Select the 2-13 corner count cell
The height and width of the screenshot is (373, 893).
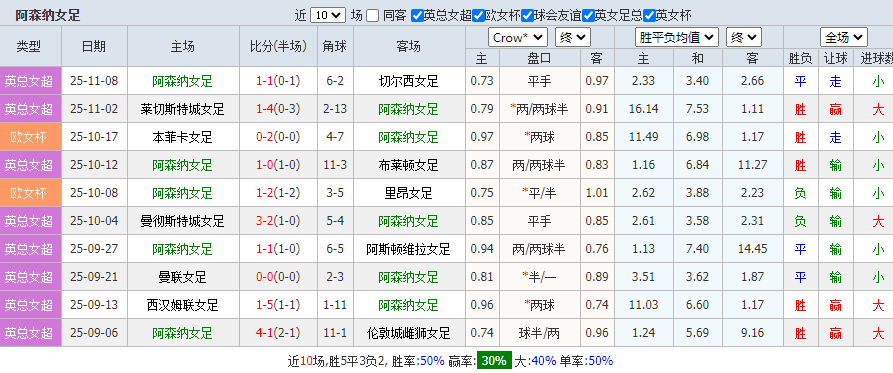335,109
